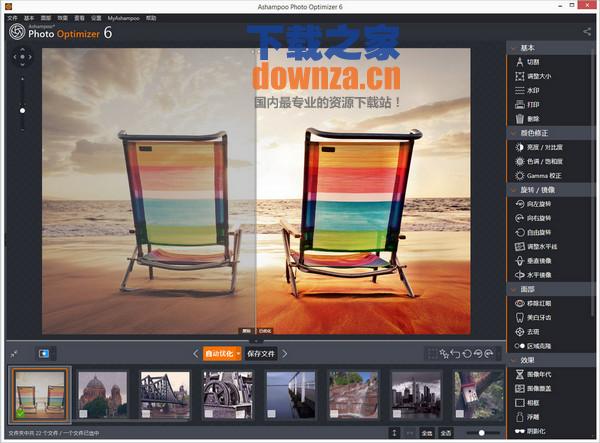Open hue / saturation (色调/饱和度) adjustment
Image resolution: width=600 pixels, height=443 pixels.
pos(539,161)
